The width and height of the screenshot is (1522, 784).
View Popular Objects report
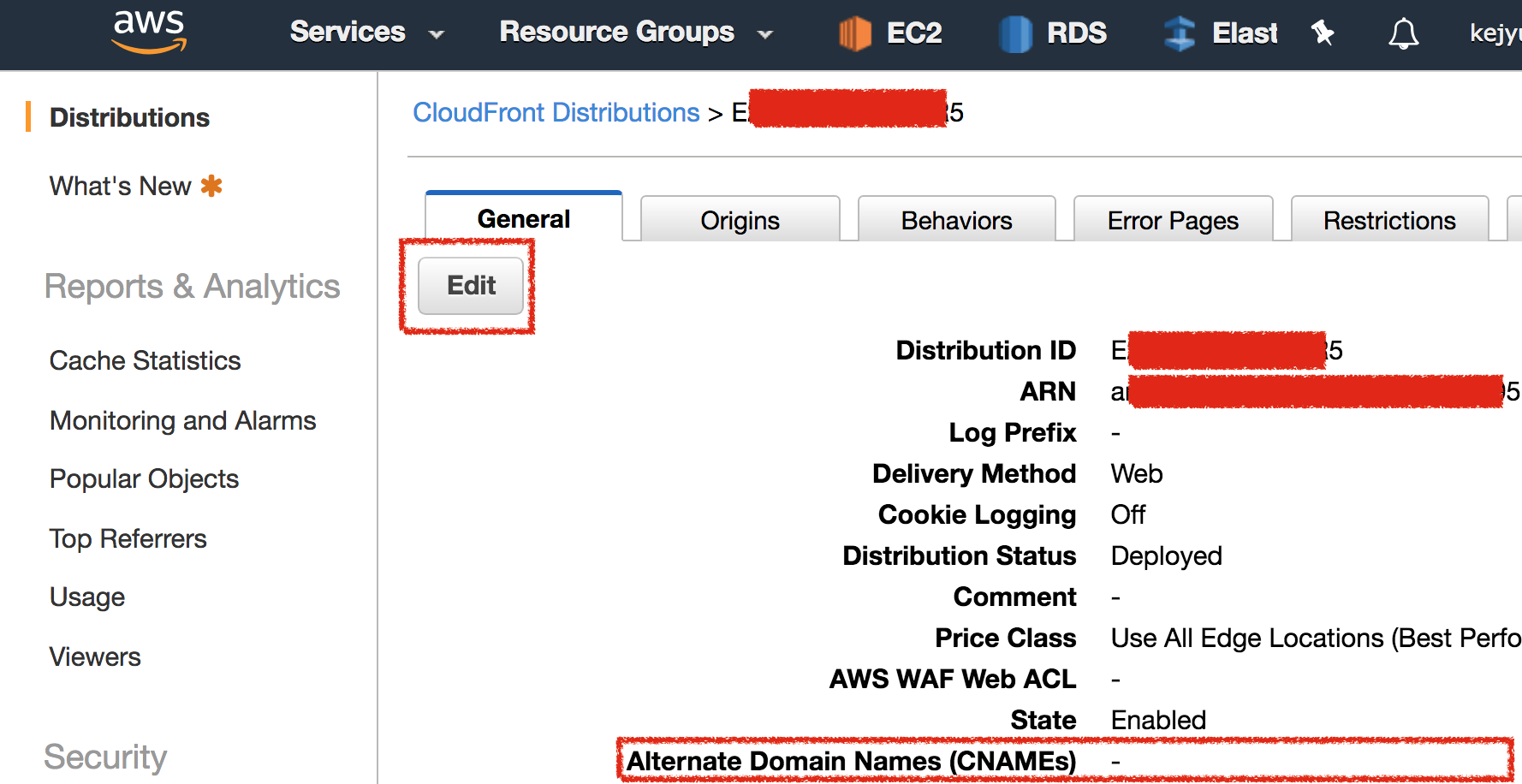tap(144, 478)
